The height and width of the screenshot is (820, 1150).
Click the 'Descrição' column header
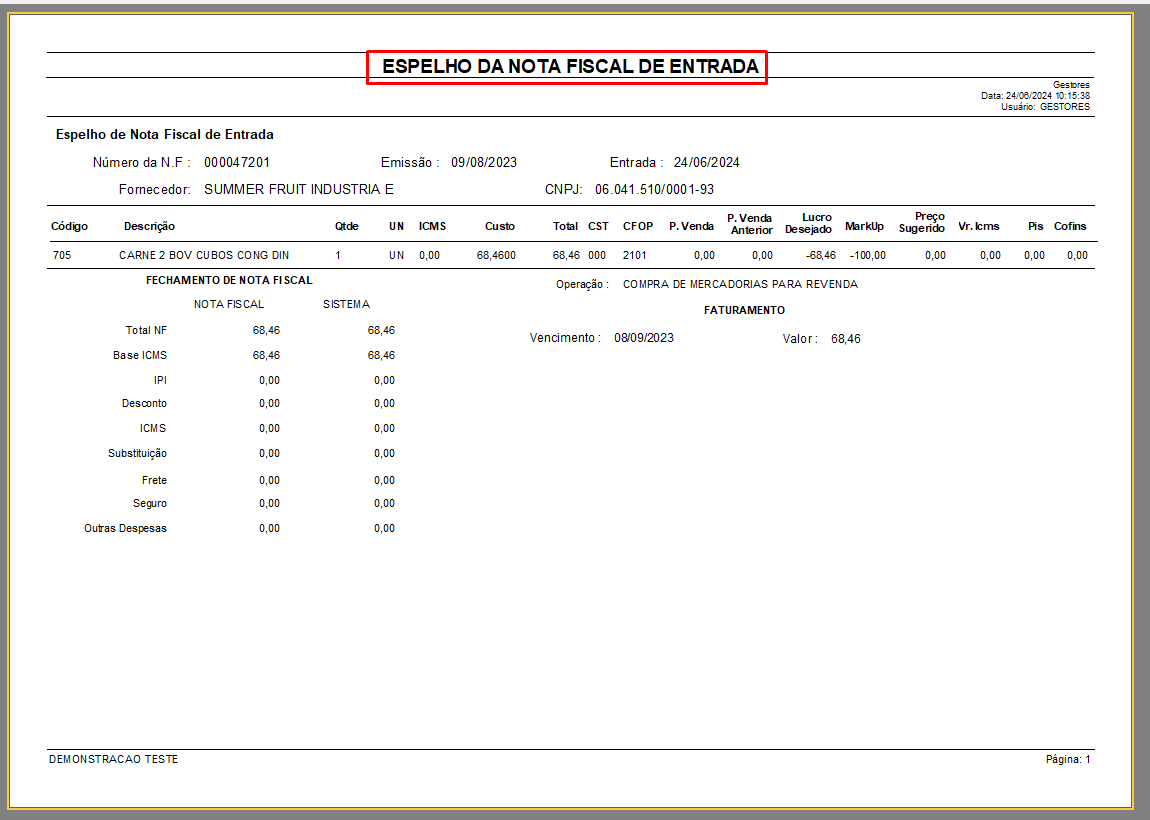[149, 226]
